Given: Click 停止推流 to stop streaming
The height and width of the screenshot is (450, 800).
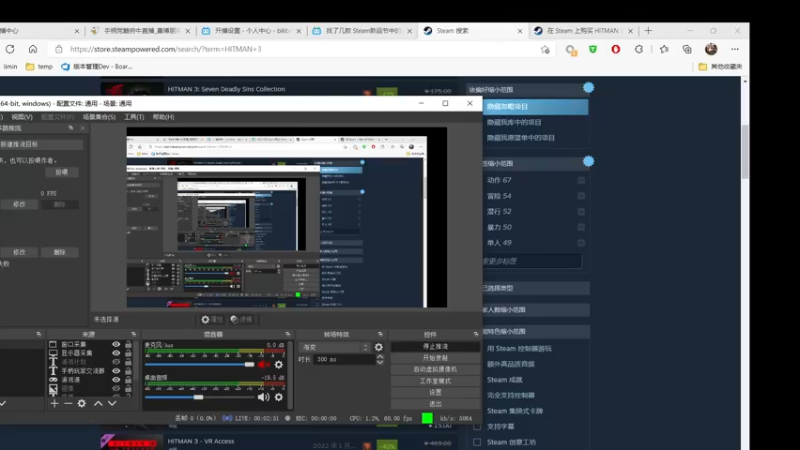Looking at the screenshot, I should pyautogui.click(x=435, y=346).
